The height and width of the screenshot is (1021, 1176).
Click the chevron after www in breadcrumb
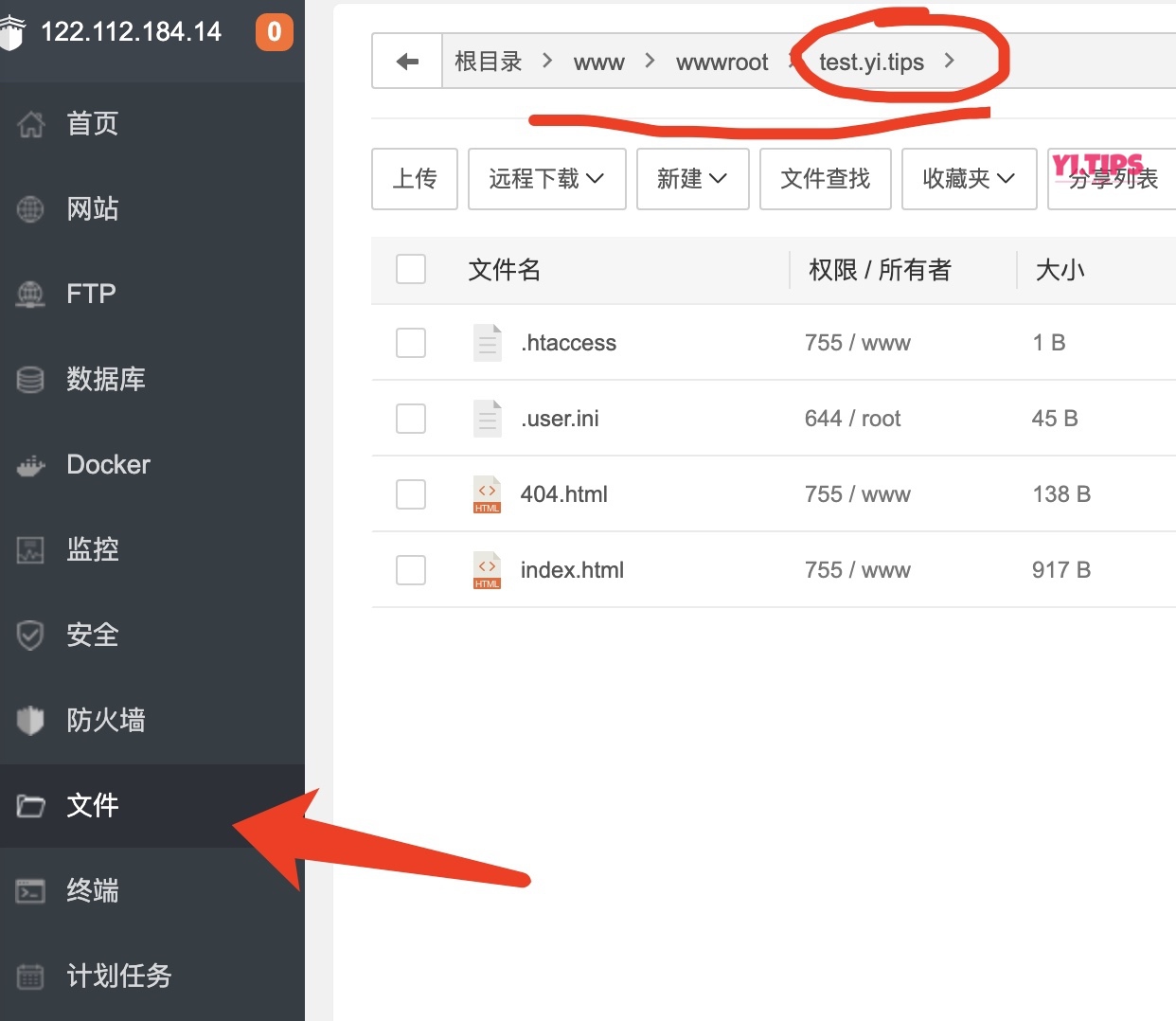click(650, 61)
